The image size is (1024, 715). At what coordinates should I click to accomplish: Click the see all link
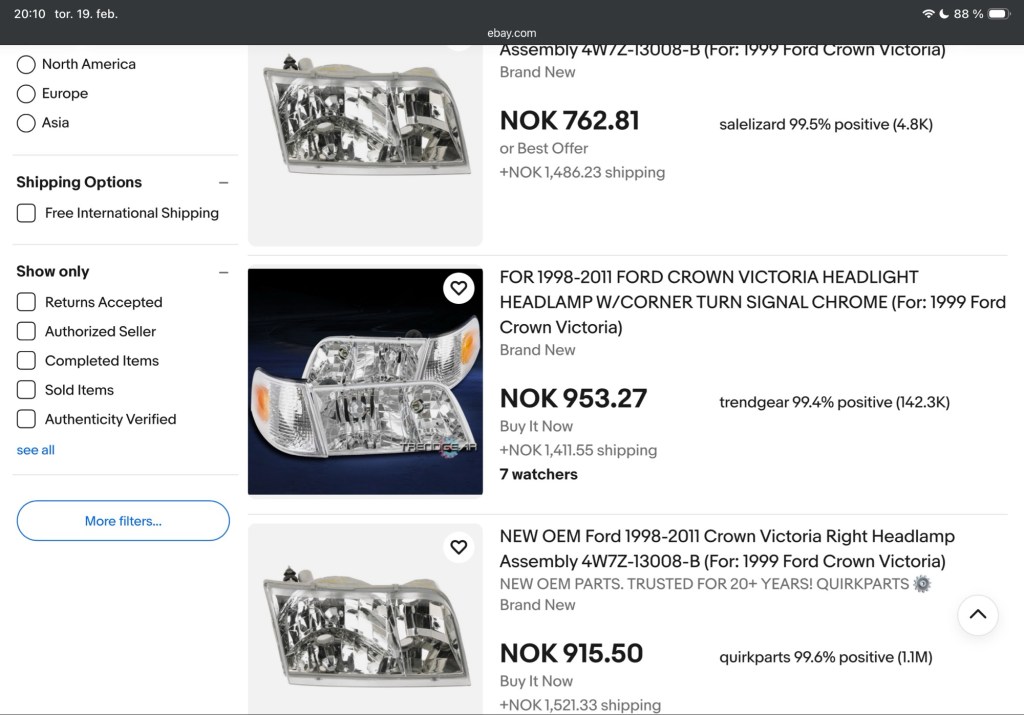point(36,450)
